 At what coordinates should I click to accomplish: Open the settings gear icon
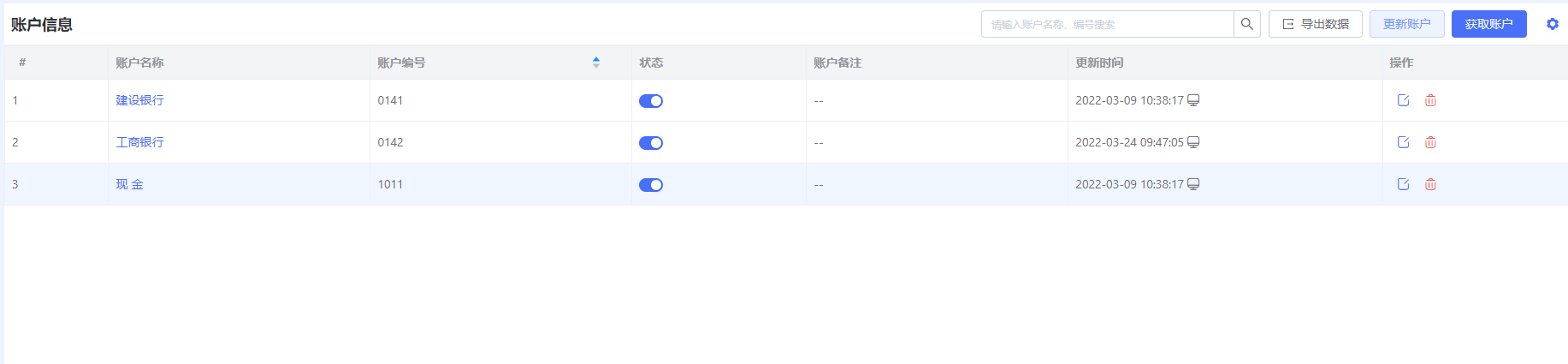click(x=1553, y=24)
